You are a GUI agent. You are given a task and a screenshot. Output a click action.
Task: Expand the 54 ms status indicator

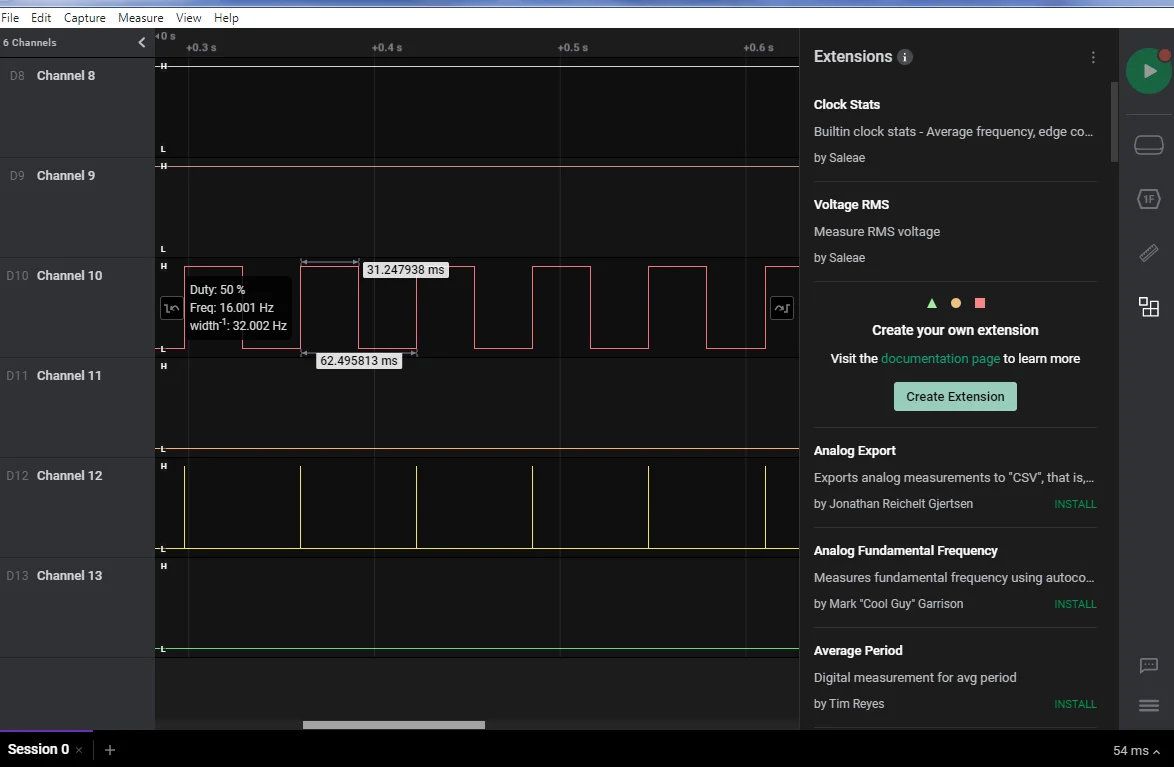pos(1136,751)
